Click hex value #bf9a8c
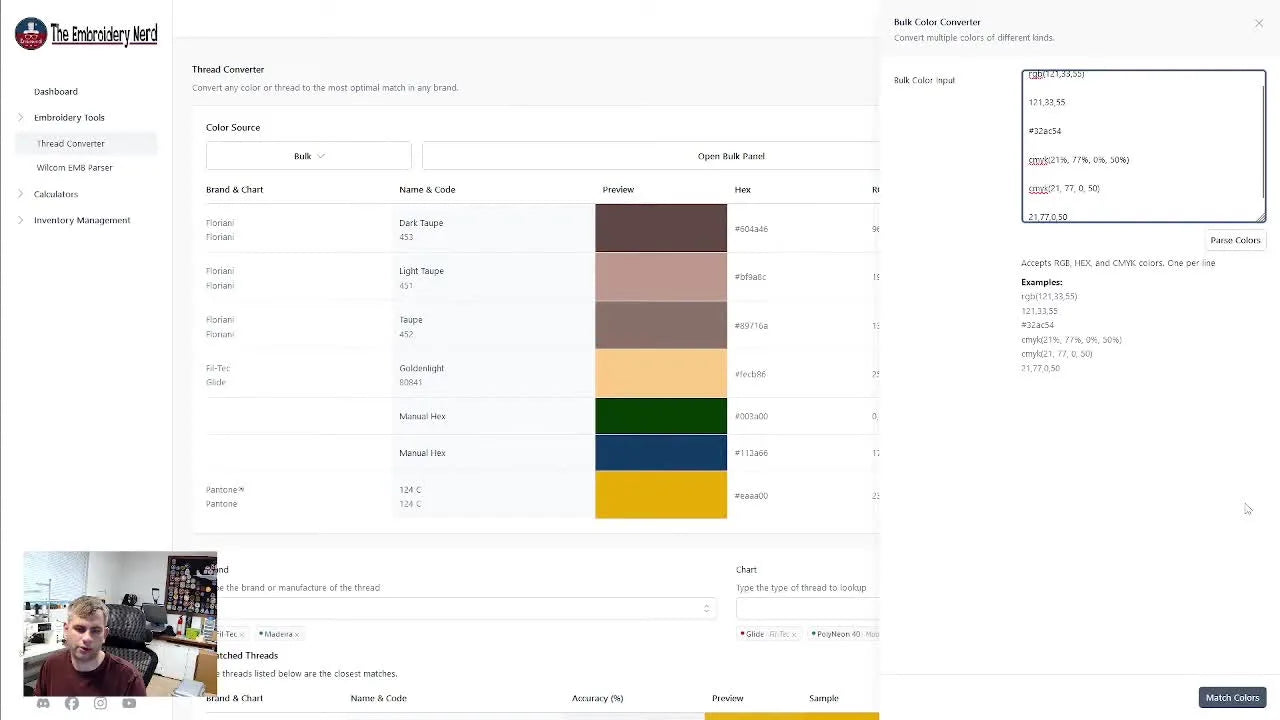1280x720 pixels. point(750,277)
